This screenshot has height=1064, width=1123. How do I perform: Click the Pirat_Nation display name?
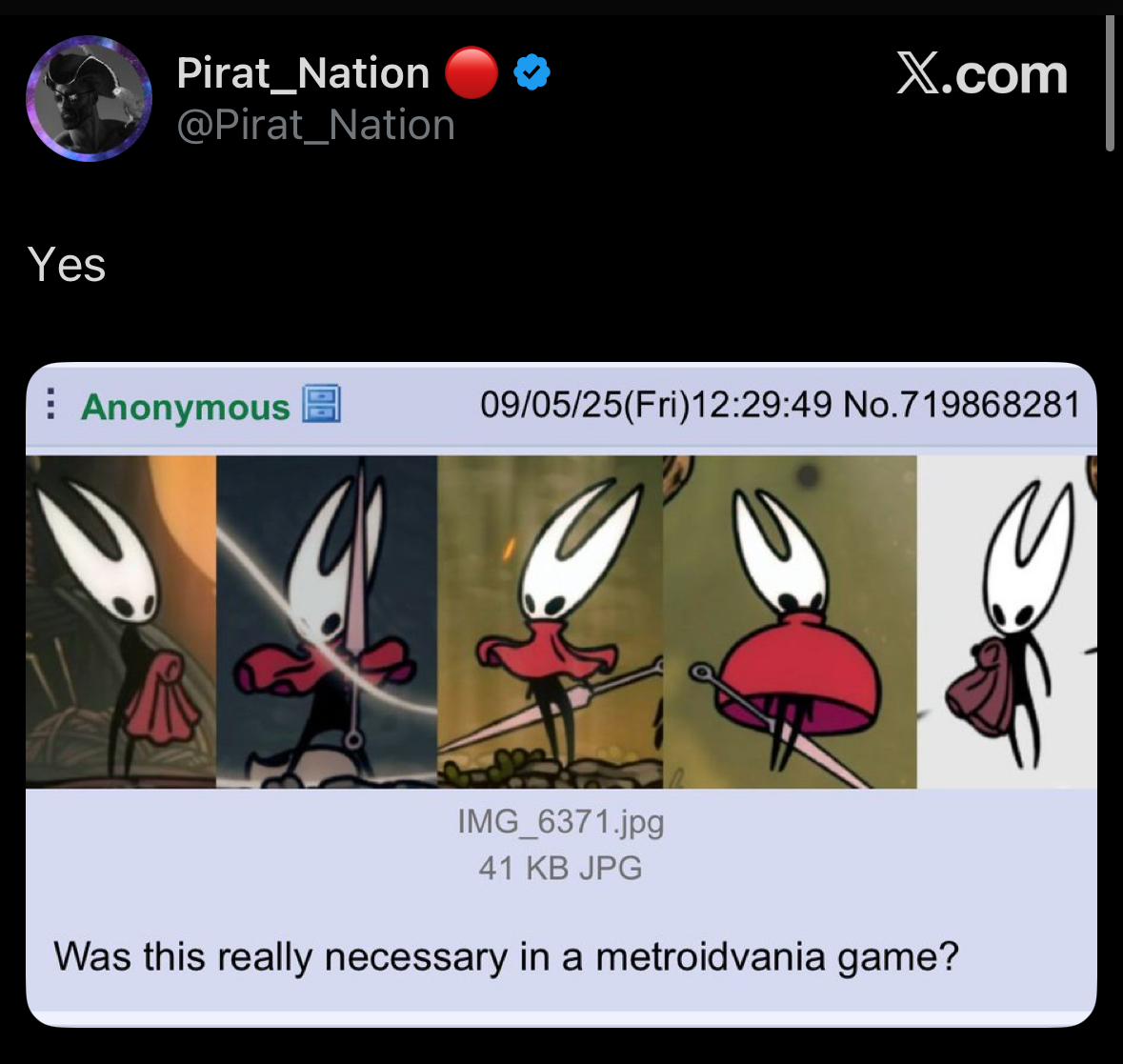[303, 73]
